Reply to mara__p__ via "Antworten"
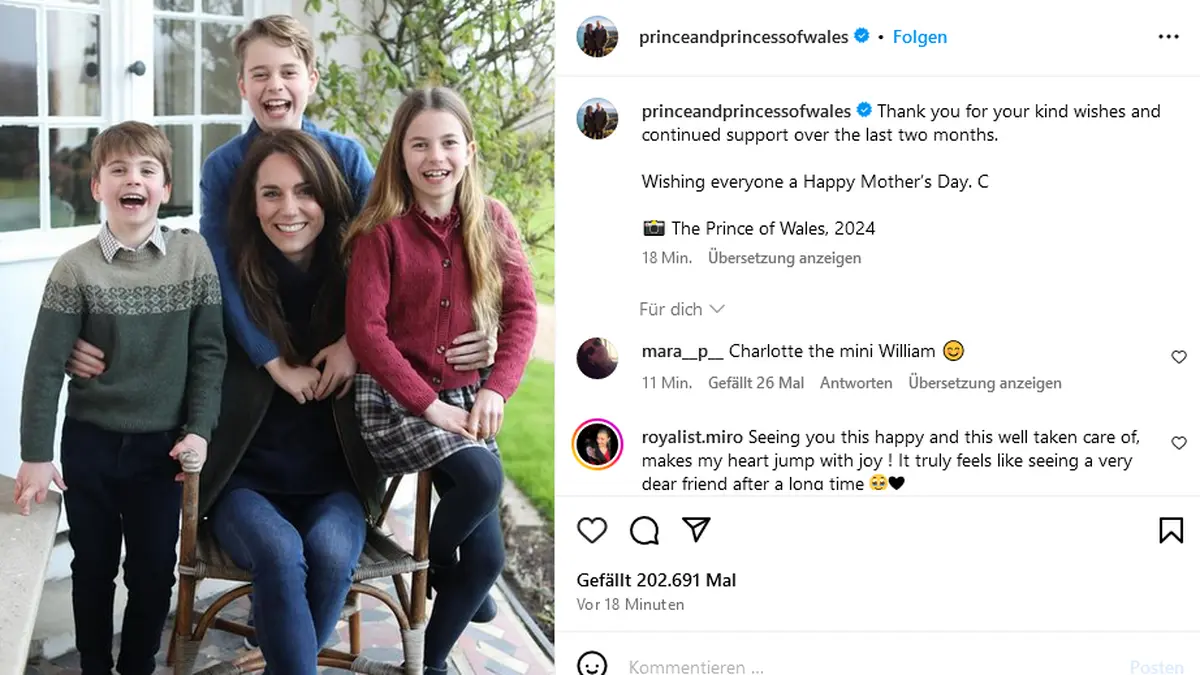The image size is (1200, 675). pos(856,383)
